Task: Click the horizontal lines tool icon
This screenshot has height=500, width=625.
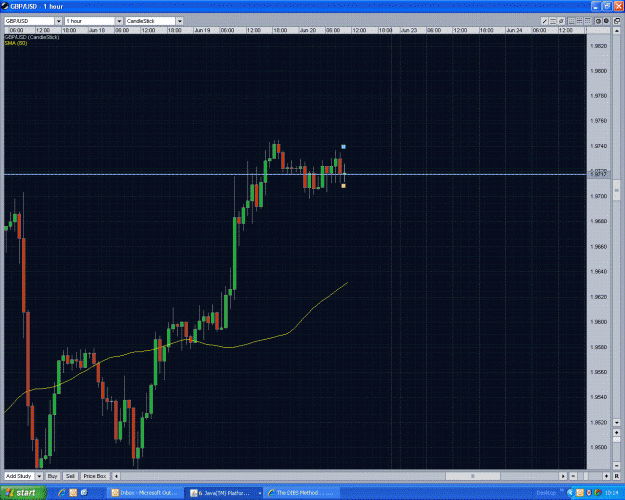Action: (553, 21)
